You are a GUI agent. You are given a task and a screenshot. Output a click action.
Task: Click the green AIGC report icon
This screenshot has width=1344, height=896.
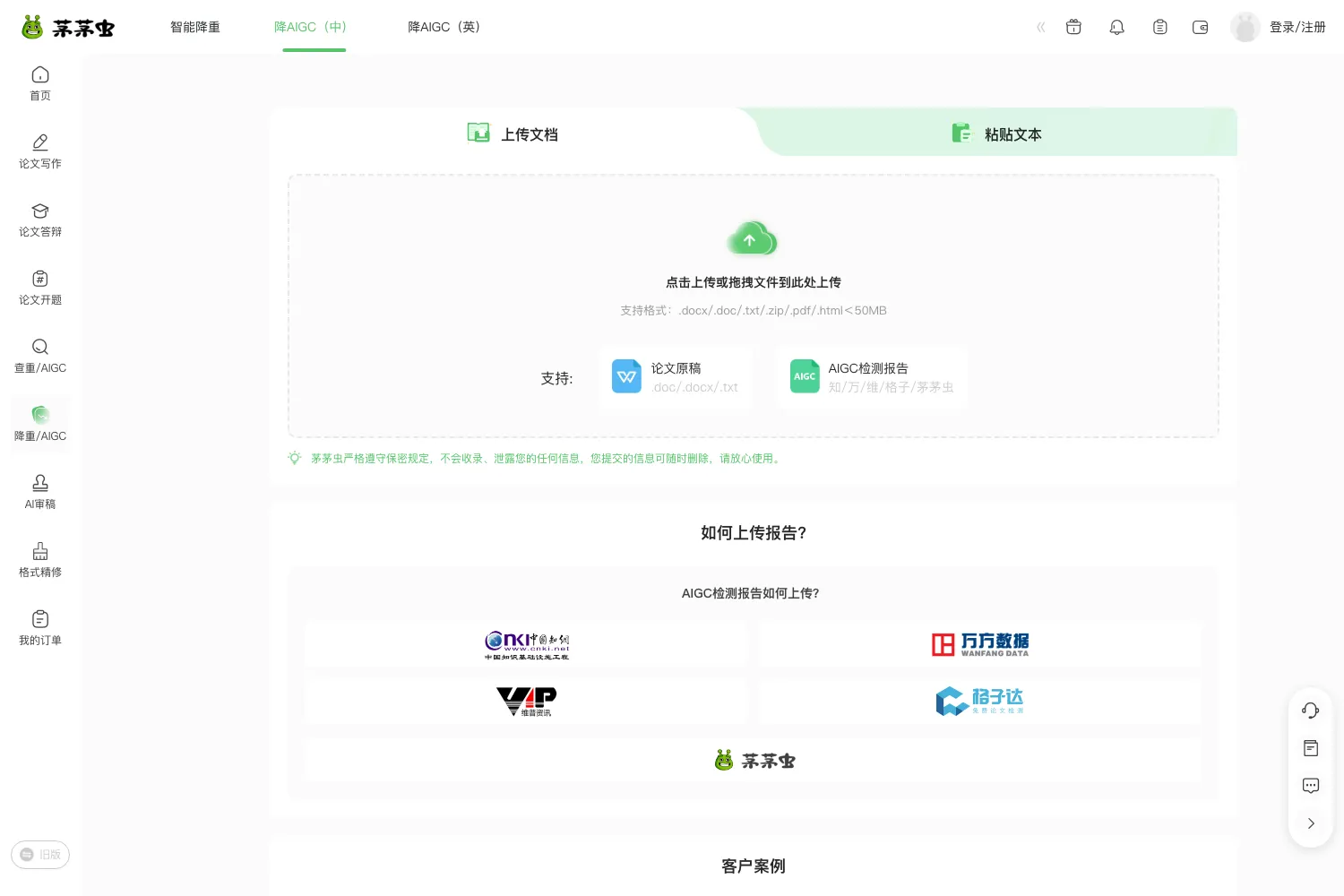click(805, 376)
